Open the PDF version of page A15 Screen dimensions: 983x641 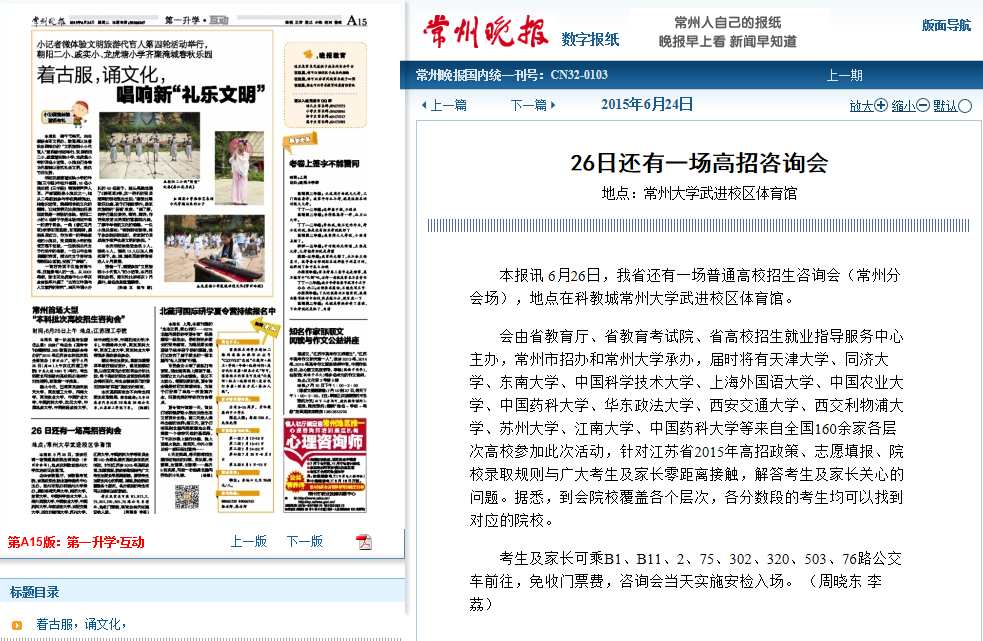(x=364, y=542)
